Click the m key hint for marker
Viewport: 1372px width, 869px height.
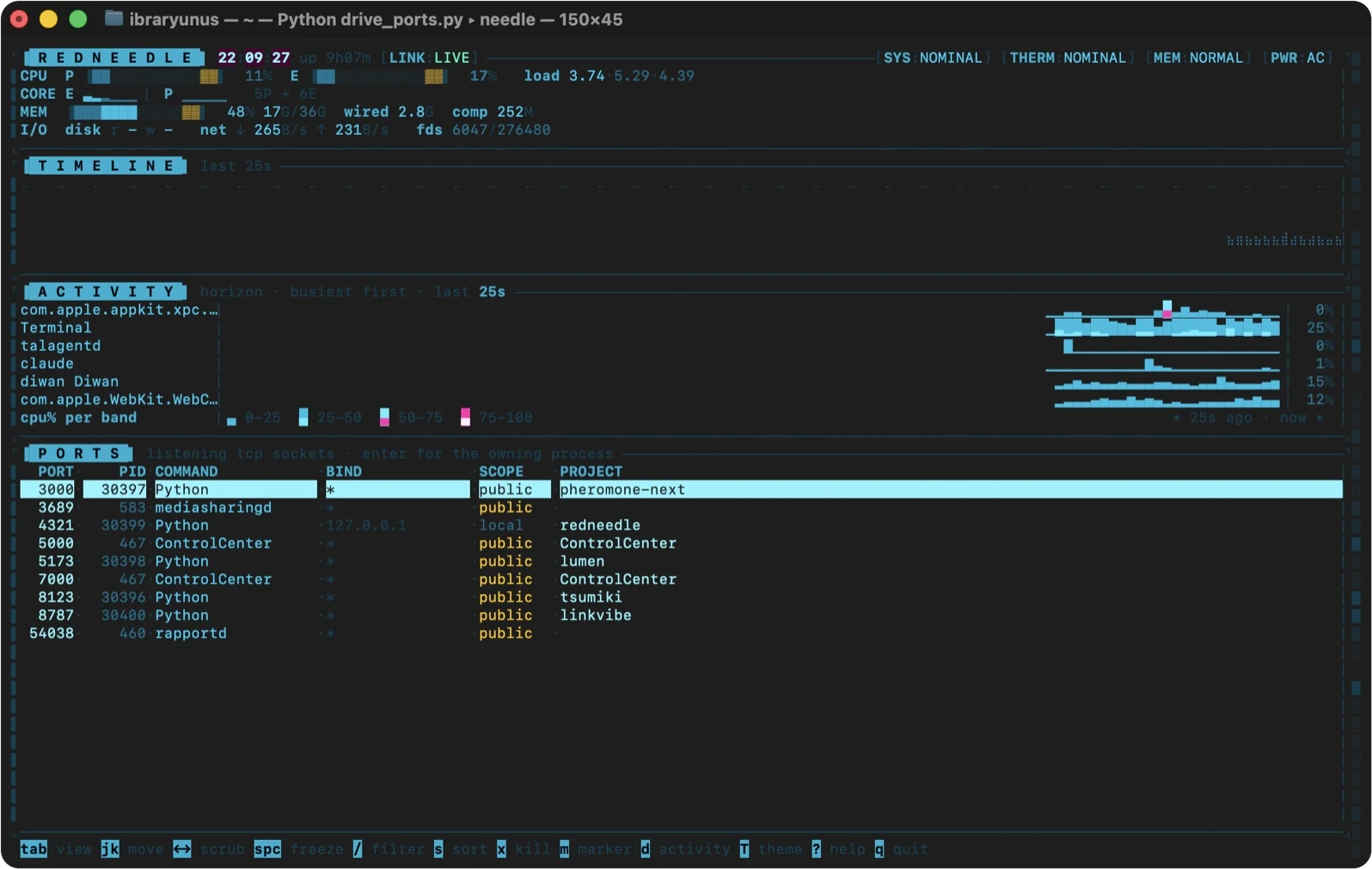(x=564, y=849)
